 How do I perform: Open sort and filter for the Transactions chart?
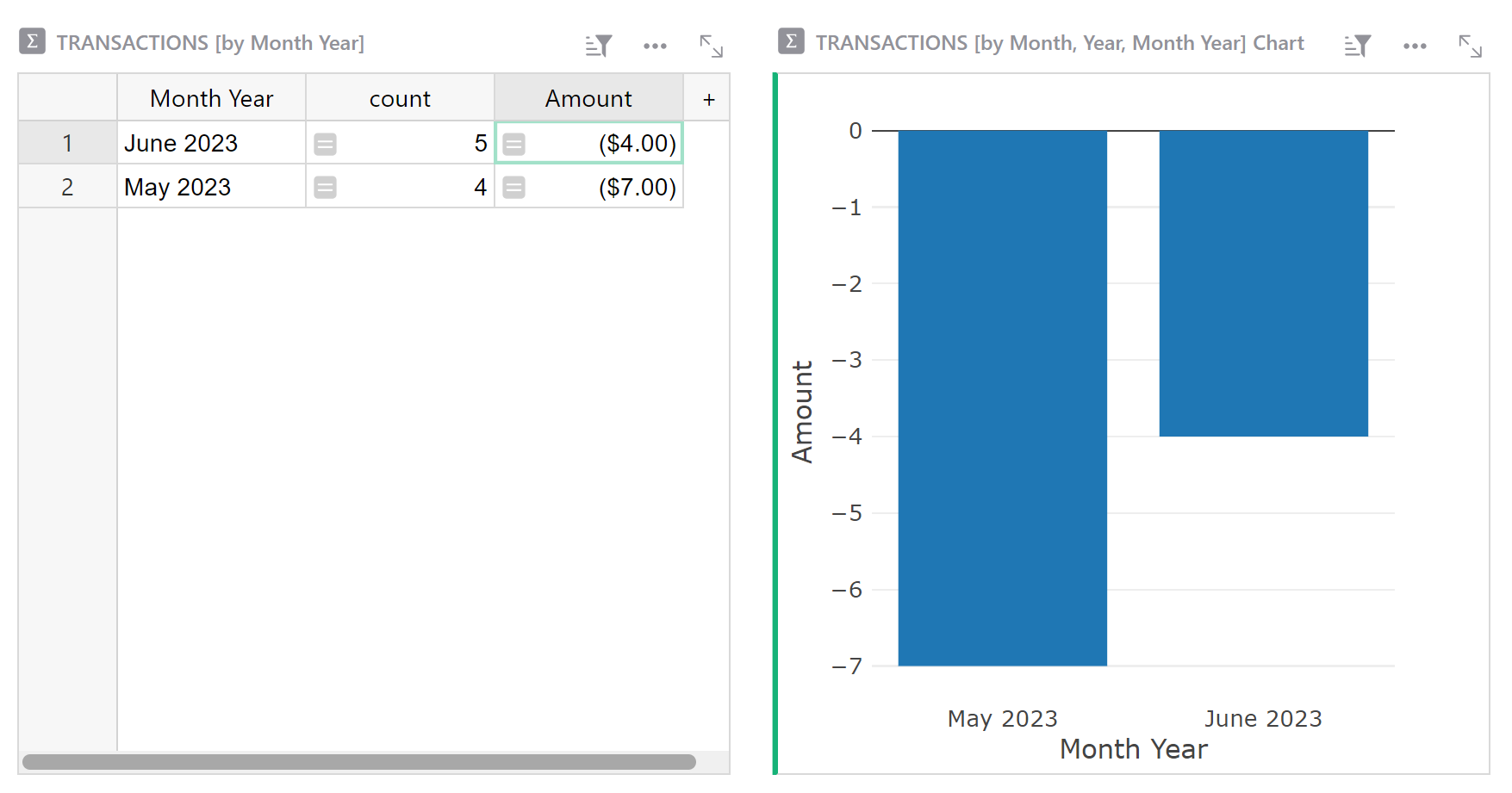(1357, 46)
